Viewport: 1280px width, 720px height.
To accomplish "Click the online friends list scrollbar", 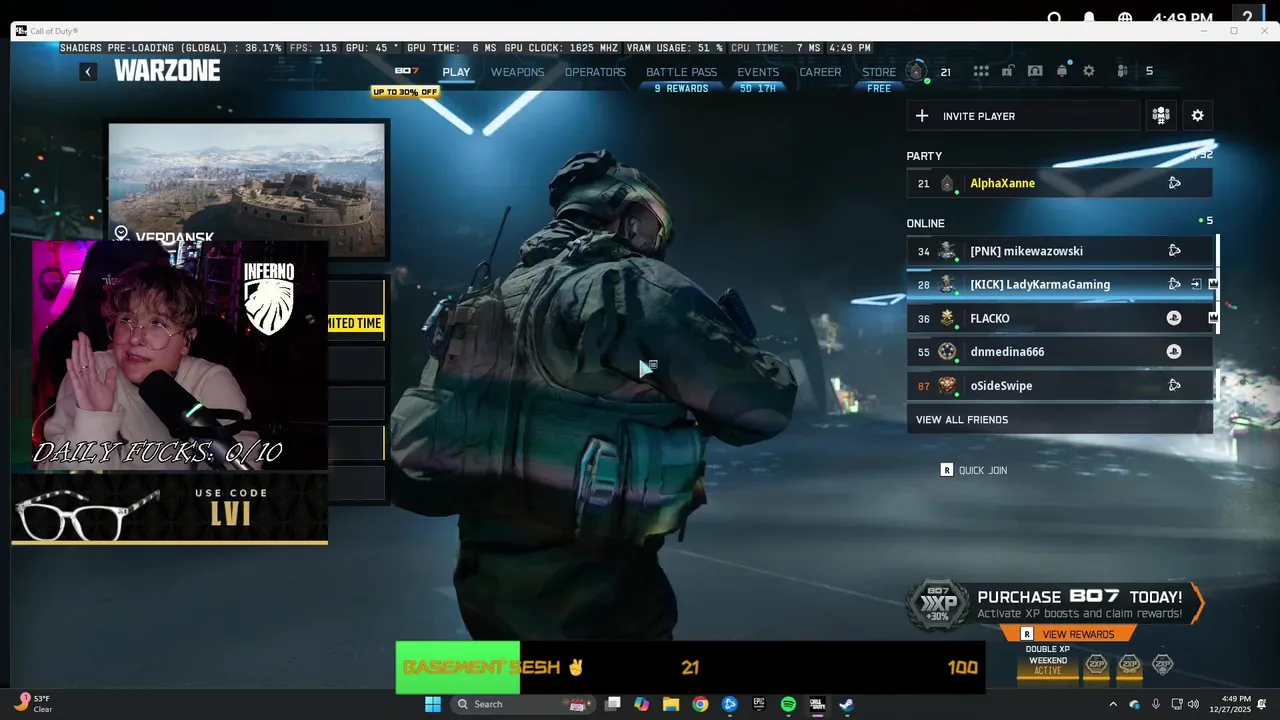I will click(x=1217, y=284).
